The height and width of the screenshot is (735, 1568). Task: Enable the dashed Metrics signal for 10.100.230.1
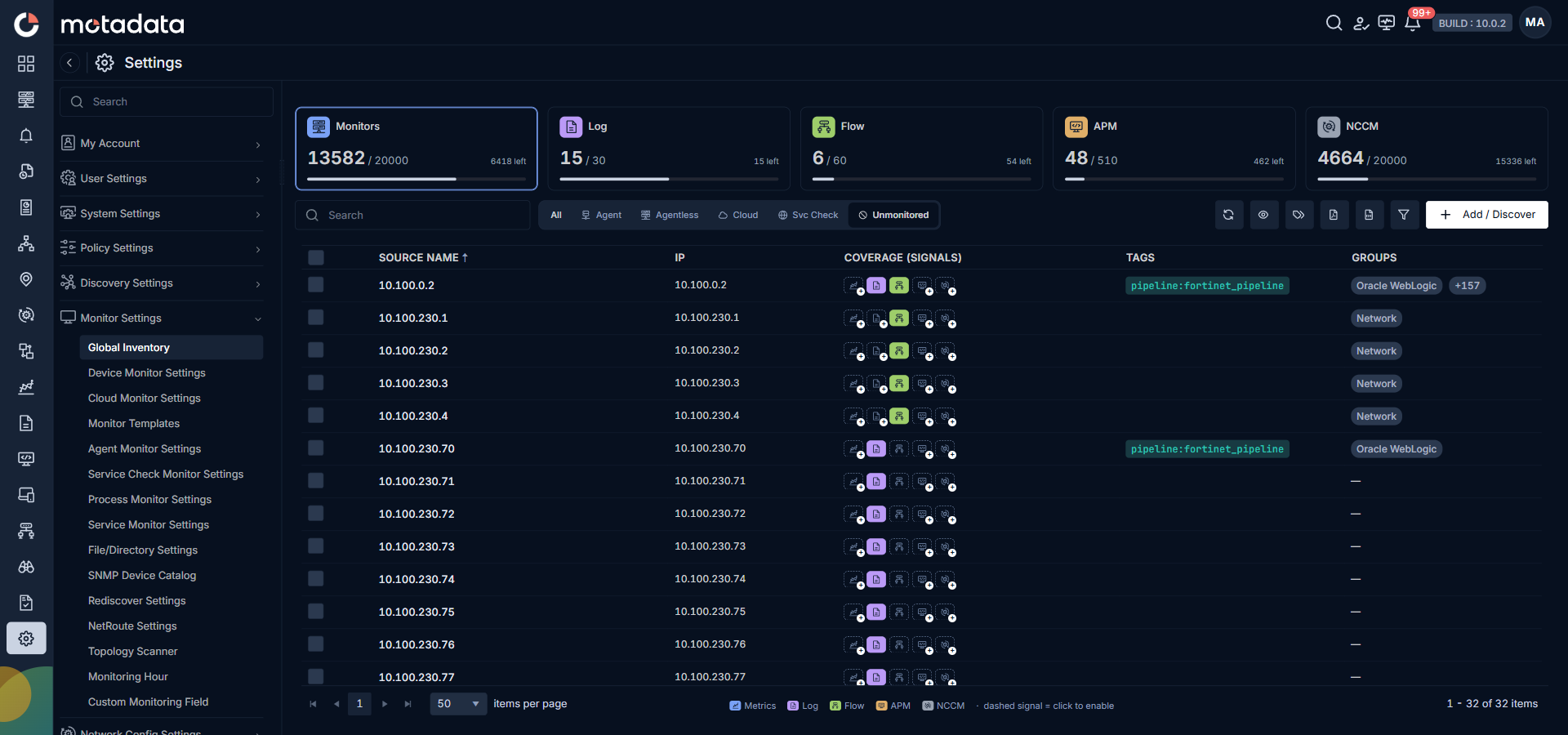(x=853, y=318)
